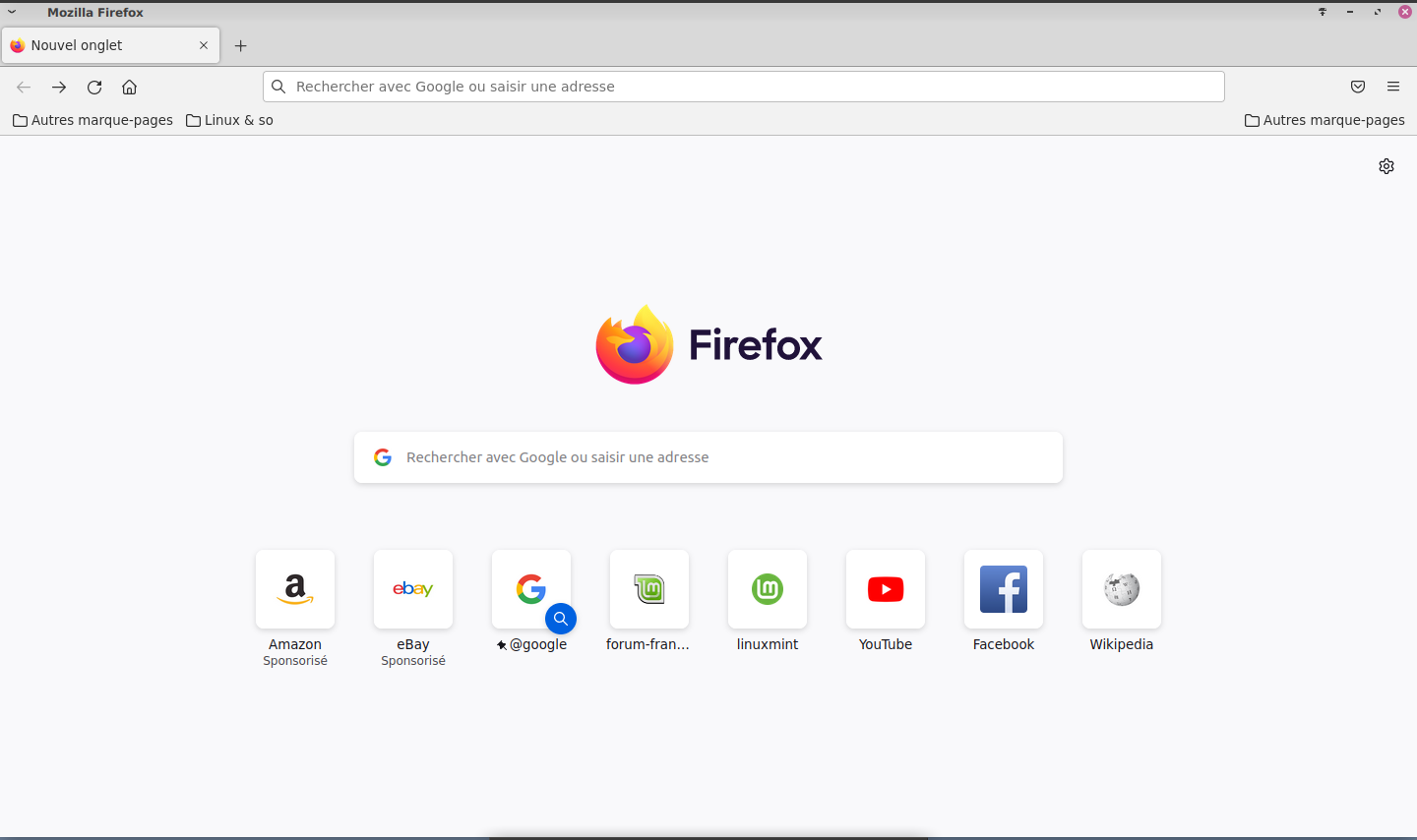Click the Google search box under the Firefox logo
The width and height of the screenshot is (1417, 840).
708,457
